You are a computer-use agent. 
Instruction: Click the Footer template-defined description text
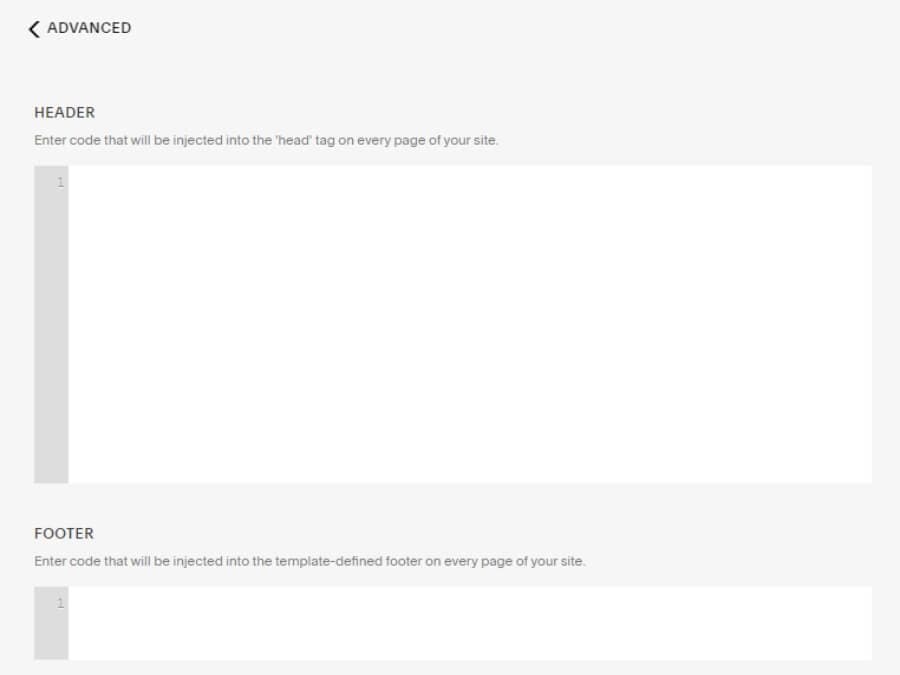point(309,562)
